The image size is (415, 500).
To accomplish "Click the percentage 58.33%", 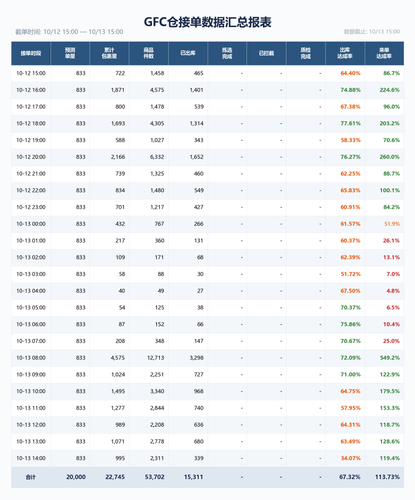I will coord(350,140).
